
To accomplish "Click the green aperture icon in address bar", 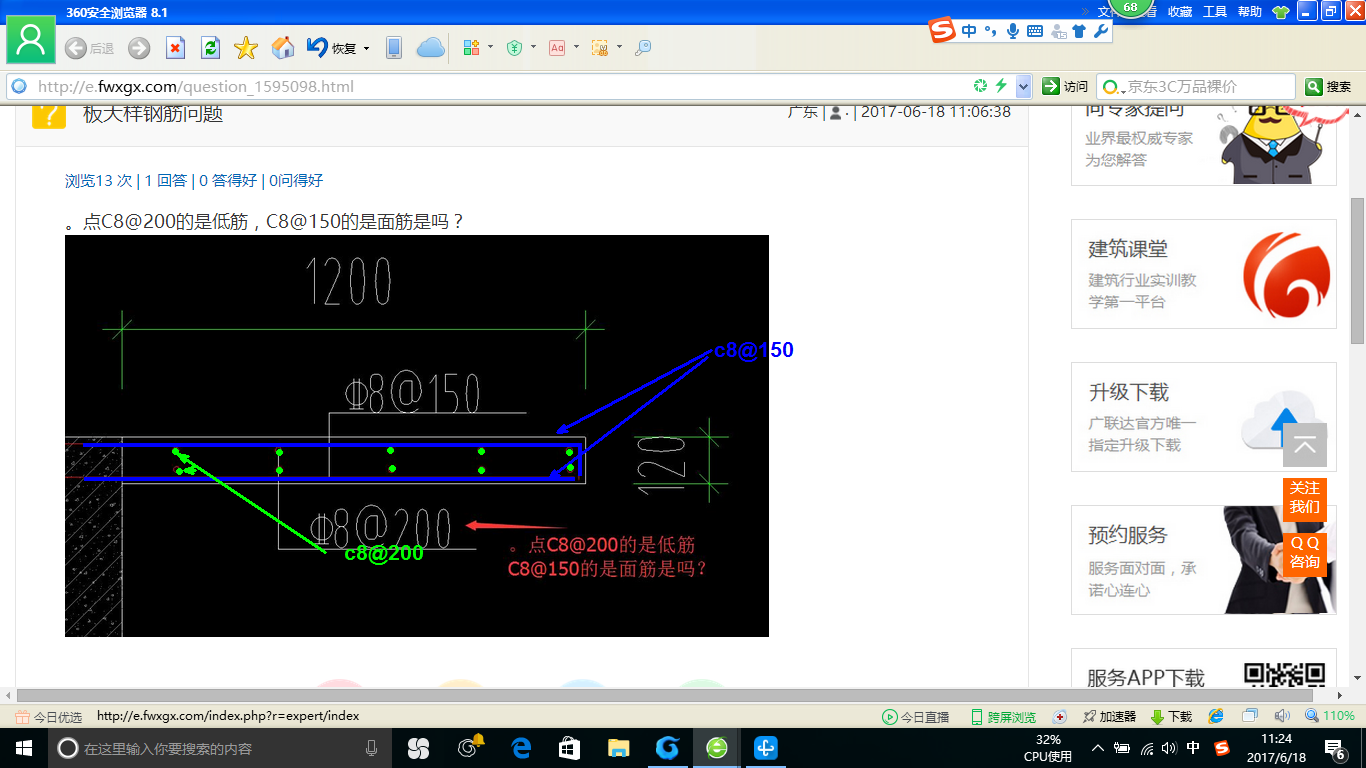I will [x=981, y=86].
